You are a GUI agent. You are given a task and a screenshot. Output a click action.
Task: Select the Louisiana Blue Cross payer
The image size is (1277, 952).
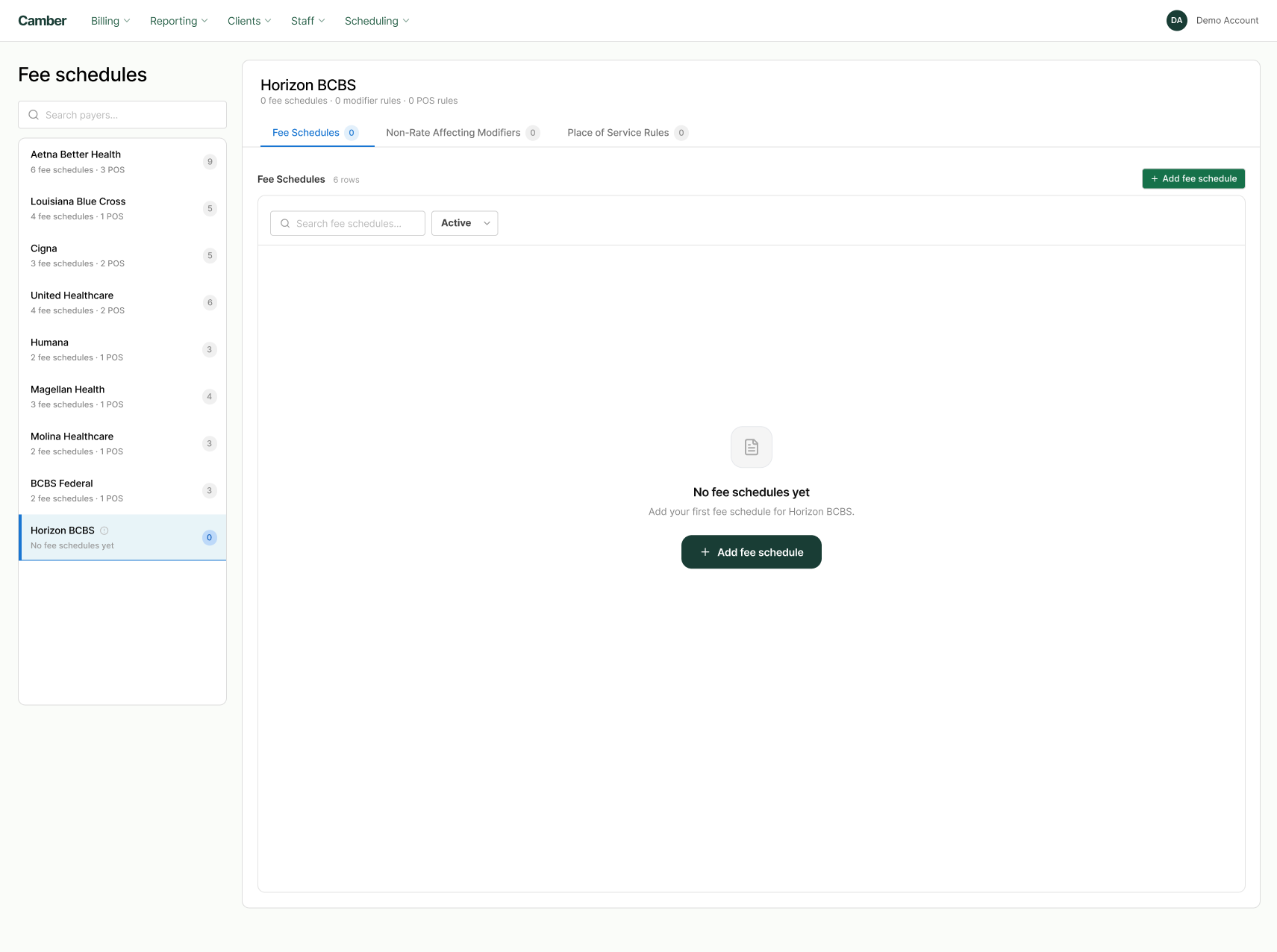[122, 209]
